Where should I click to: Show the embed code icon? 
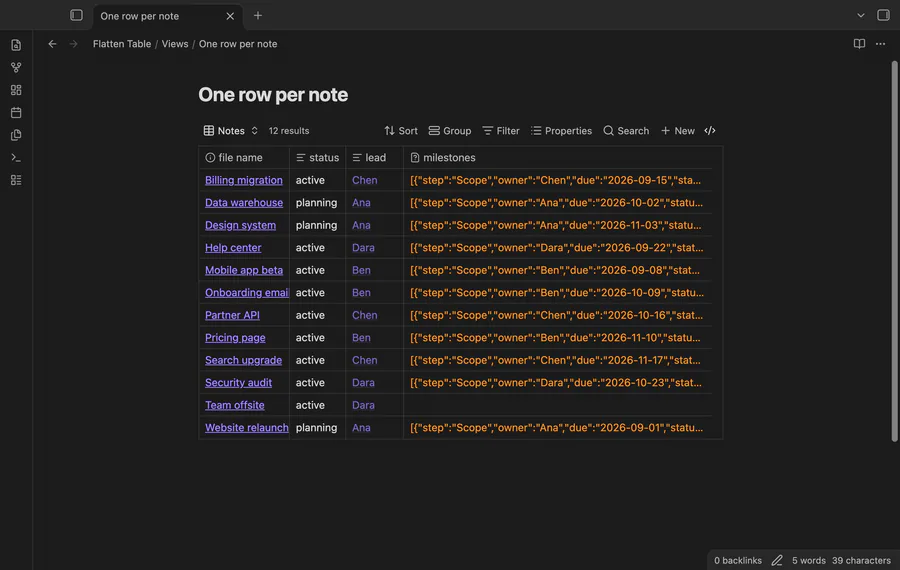click(x=709, y=130)
